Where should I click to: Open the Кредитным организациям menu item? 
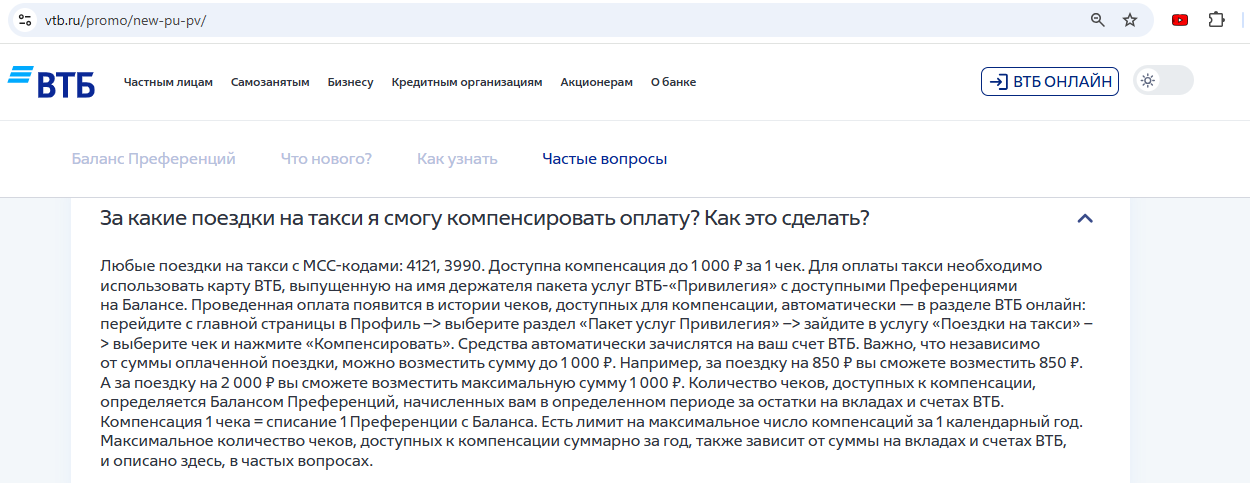pos(467,82)
